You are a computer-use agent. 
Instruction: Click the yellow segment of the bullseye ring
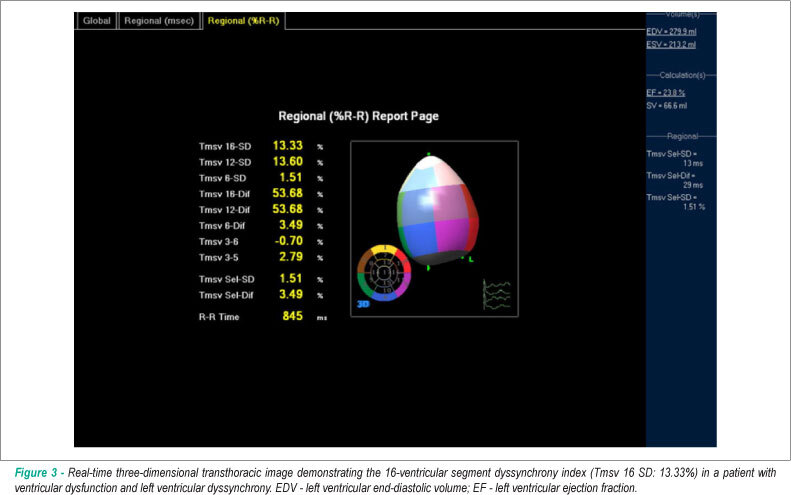(385, 249)
